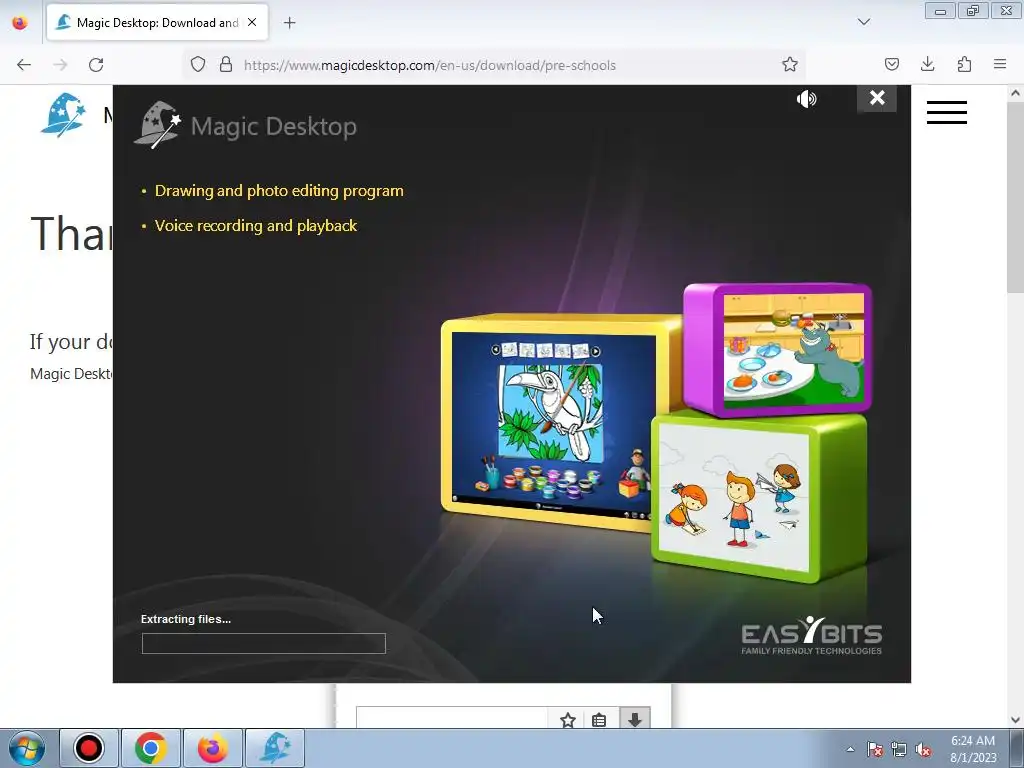Viewport: 1024px width, 768px height.
Task: View site security padlock info
Action: pos(226,65)
